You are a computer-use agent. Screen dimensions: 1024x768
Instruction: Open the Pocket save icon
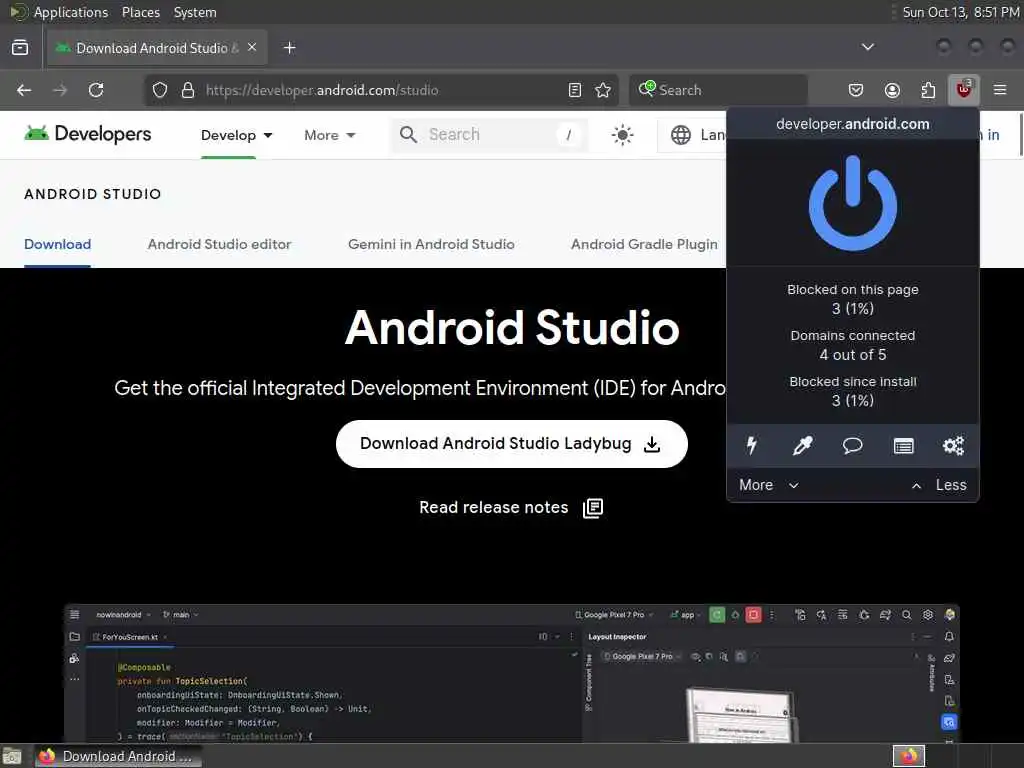856,90
